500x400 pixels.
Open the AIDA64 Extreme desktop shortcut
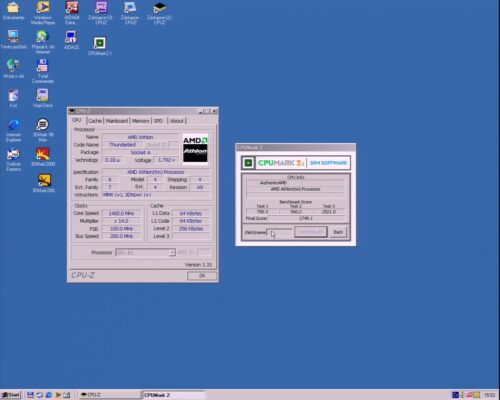pos(72,13)
